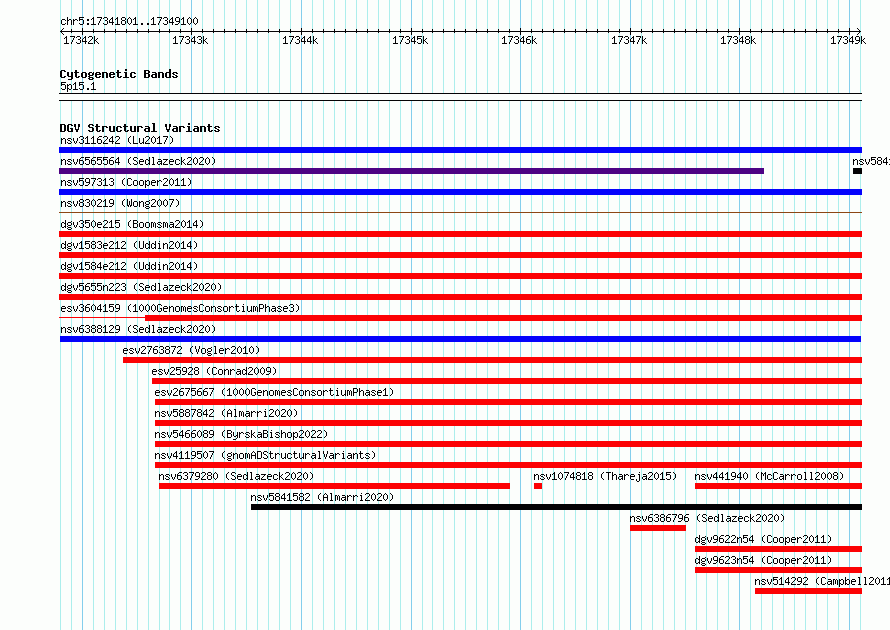Select esv2763872 (Vogler2010) label
The width and height of the screenshot is (890, 630).
click(x=191, y=350)
